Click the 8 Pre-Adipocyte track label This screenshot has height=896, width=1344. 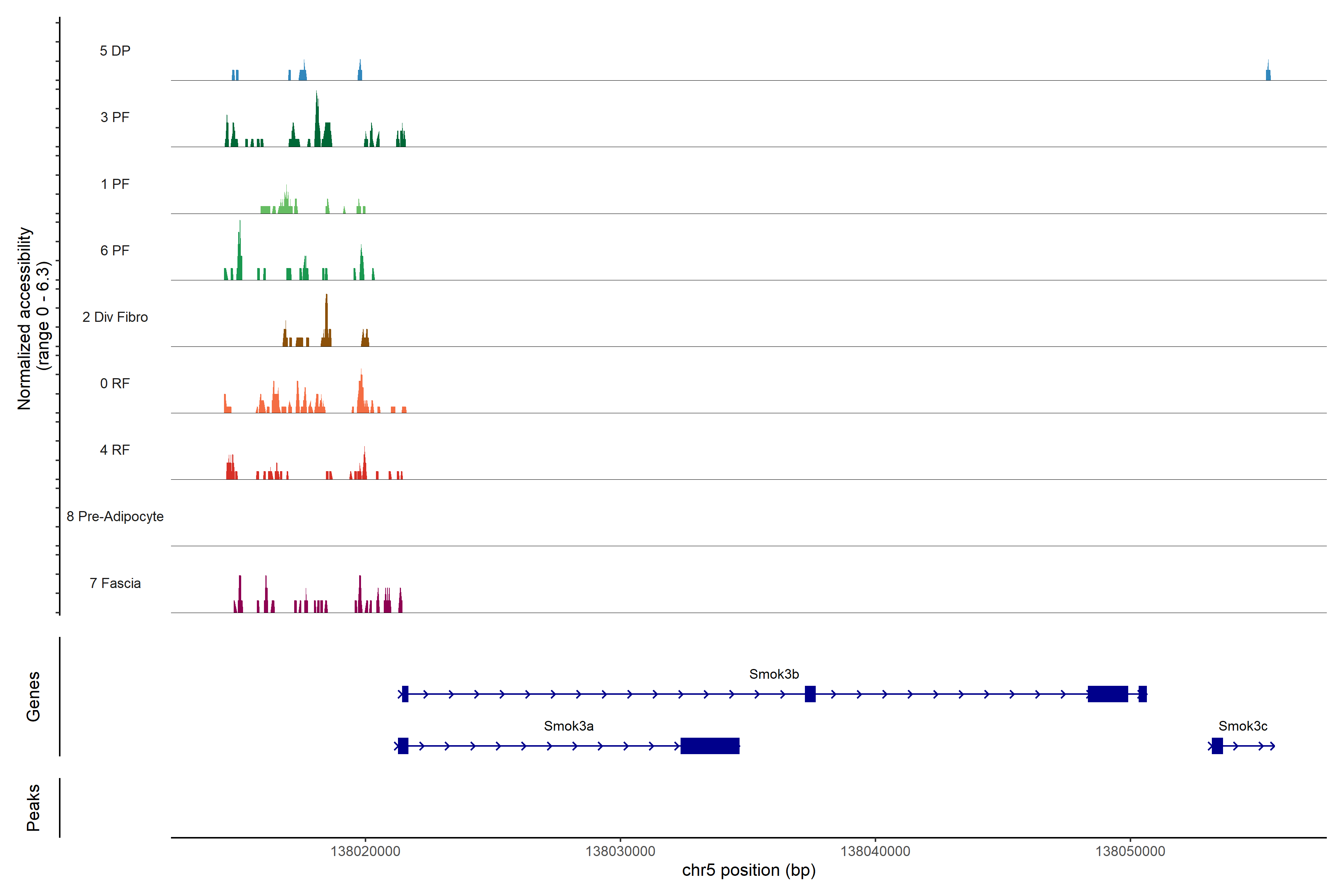pyautogui.click(x=115, y=517)
